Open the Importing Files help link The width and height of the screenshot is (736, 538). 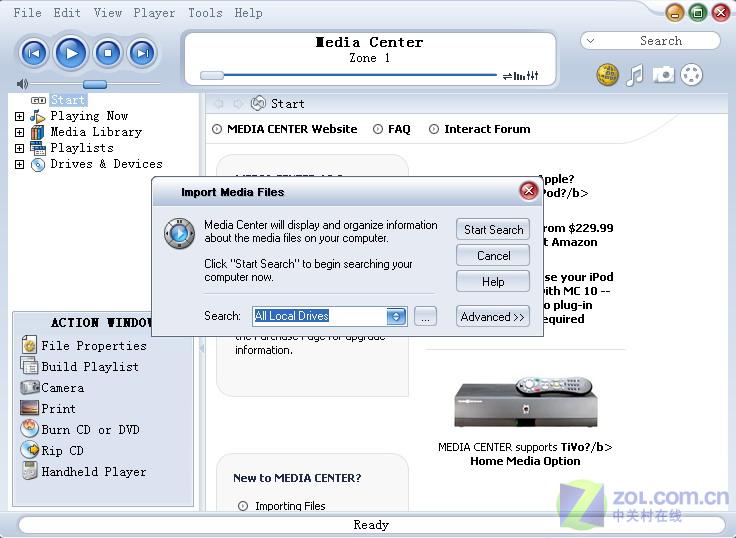[x=290, y=506]
